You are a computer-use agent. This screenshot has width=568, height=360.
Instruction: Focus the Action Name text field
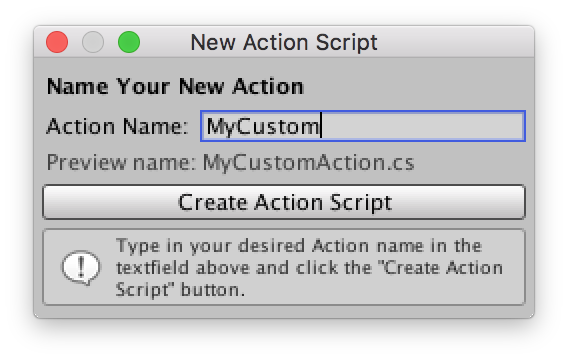(x=363, y=126)
